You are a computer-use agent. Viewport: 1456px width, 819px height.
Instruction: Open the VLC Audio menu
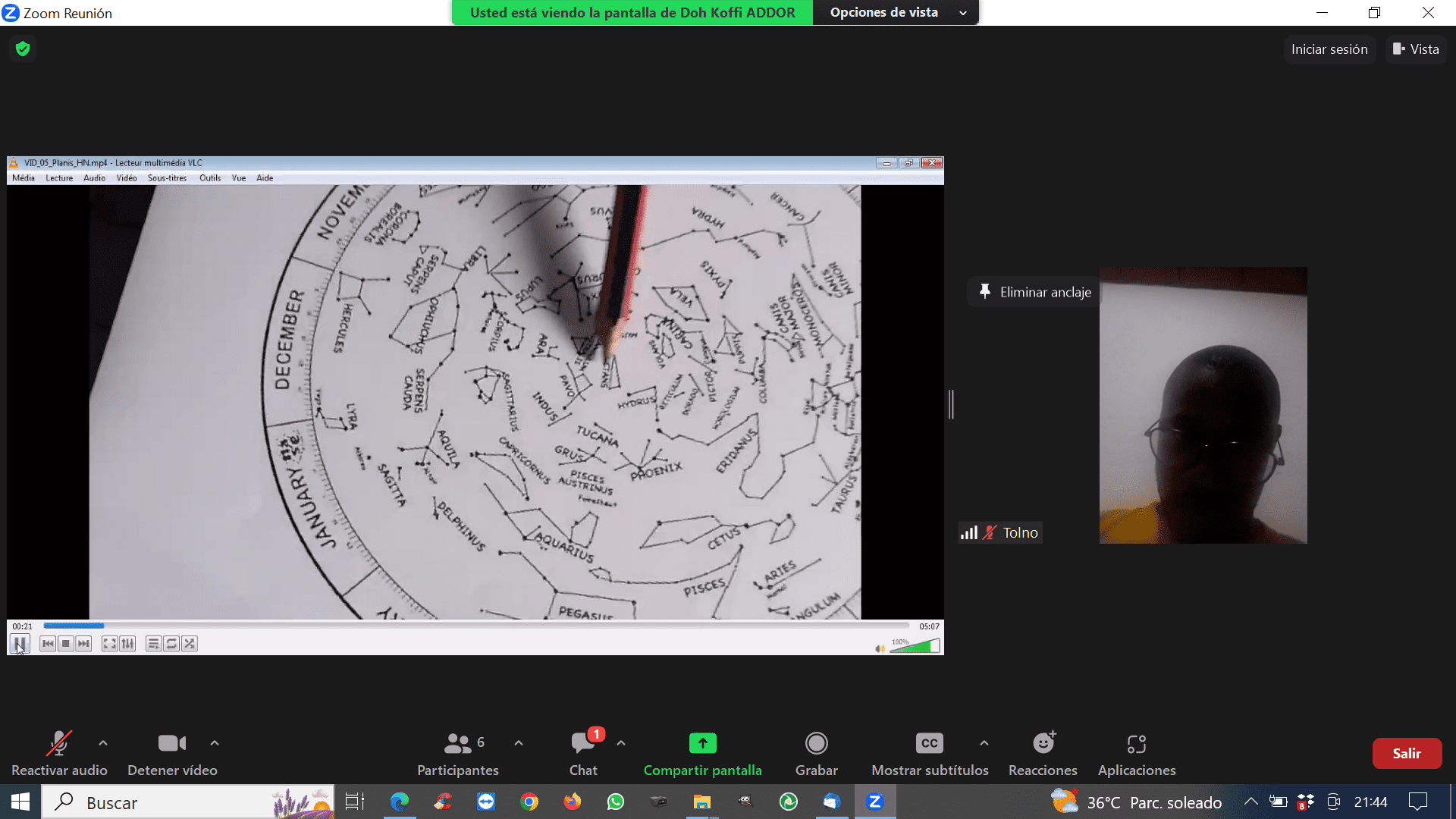tap(95, 178)
